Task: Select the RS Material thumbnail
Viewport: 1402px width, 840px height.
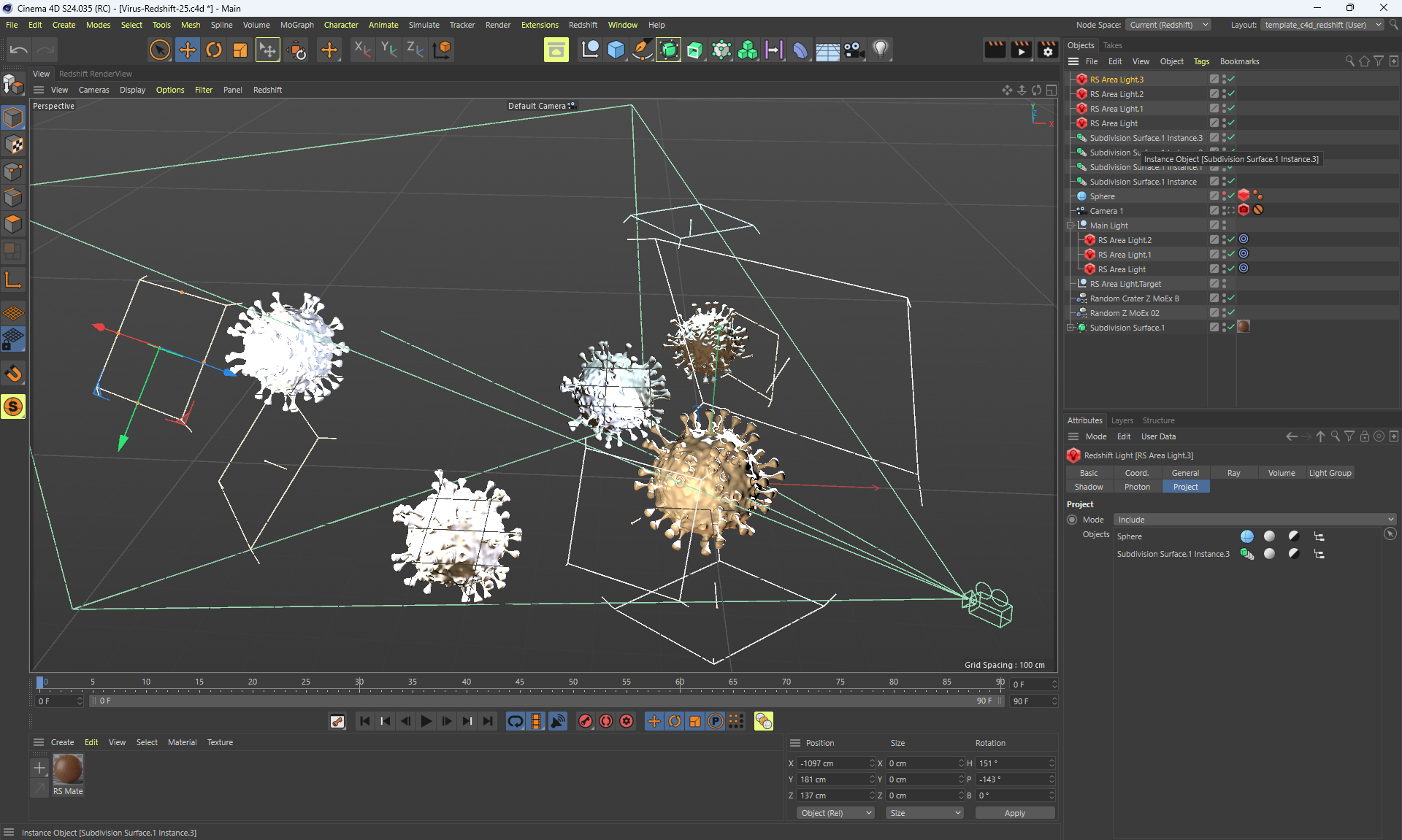Action: [68, 769]
